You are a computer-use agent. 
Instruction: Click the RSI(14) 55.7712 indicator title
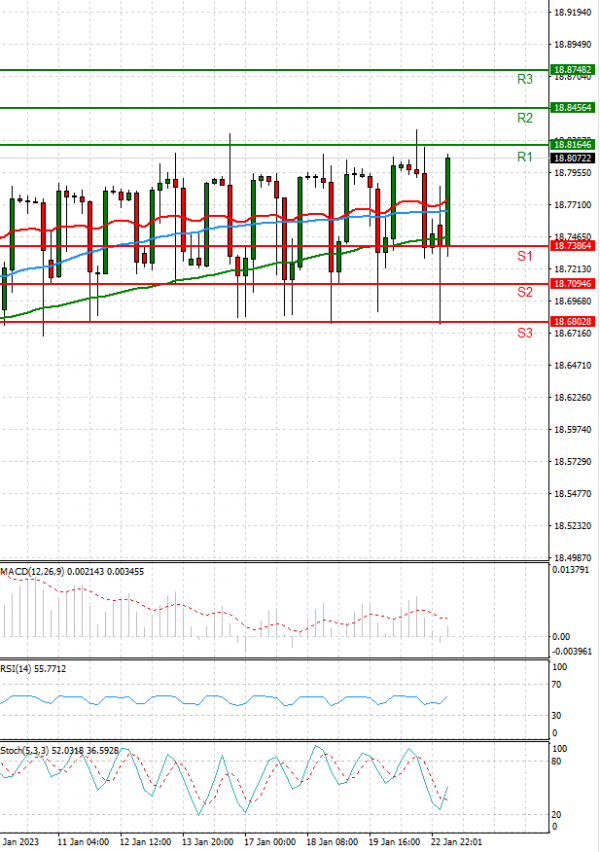click(x=33, y=668)
